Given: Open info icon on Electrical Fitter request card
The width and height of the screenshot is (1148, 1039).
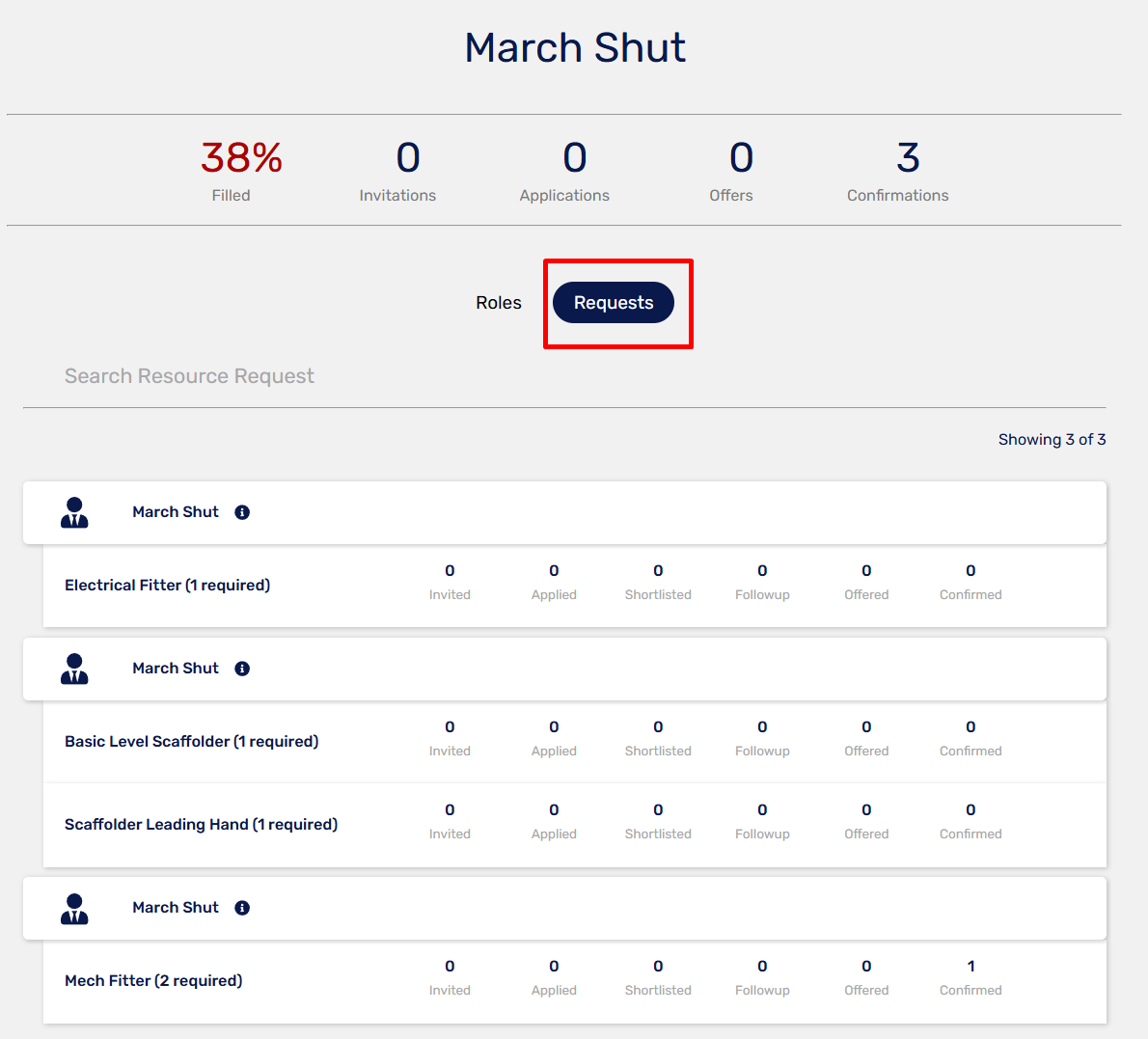Looking at the screenshot, I should [x=242, y=512].
